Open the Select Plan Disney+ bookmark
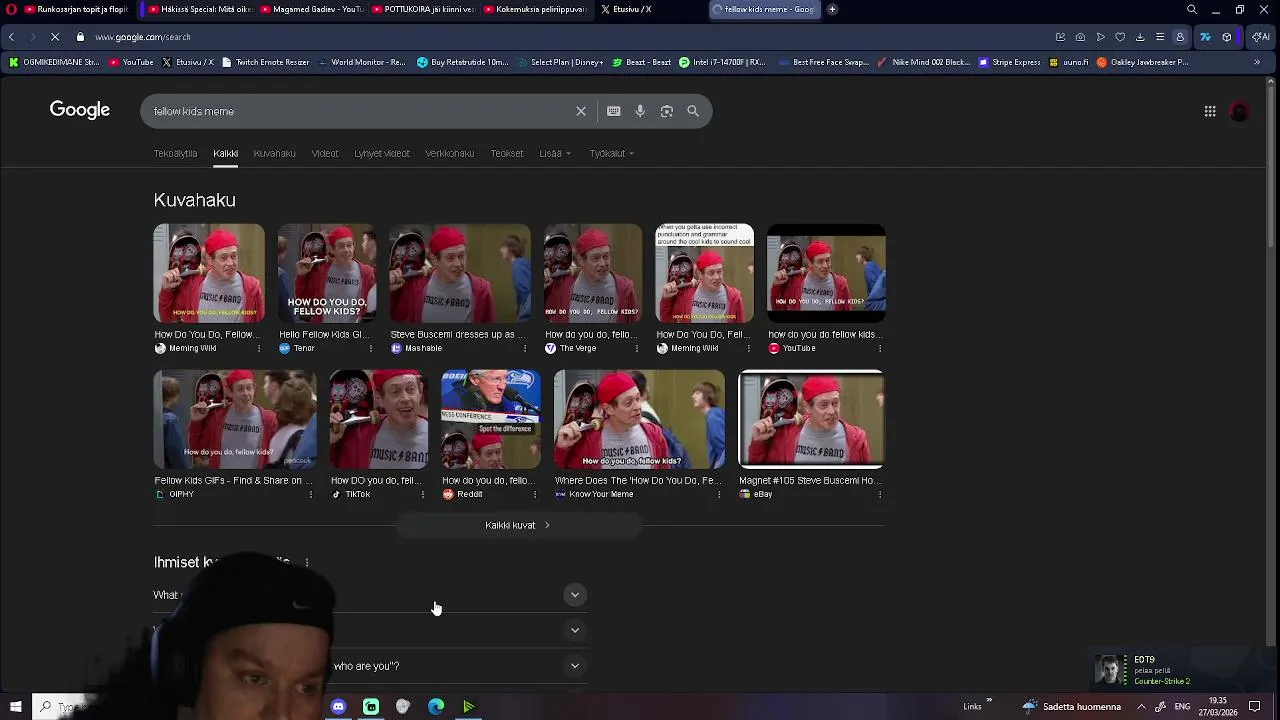This screenshot has width=1280, height=720. [561, 62]
